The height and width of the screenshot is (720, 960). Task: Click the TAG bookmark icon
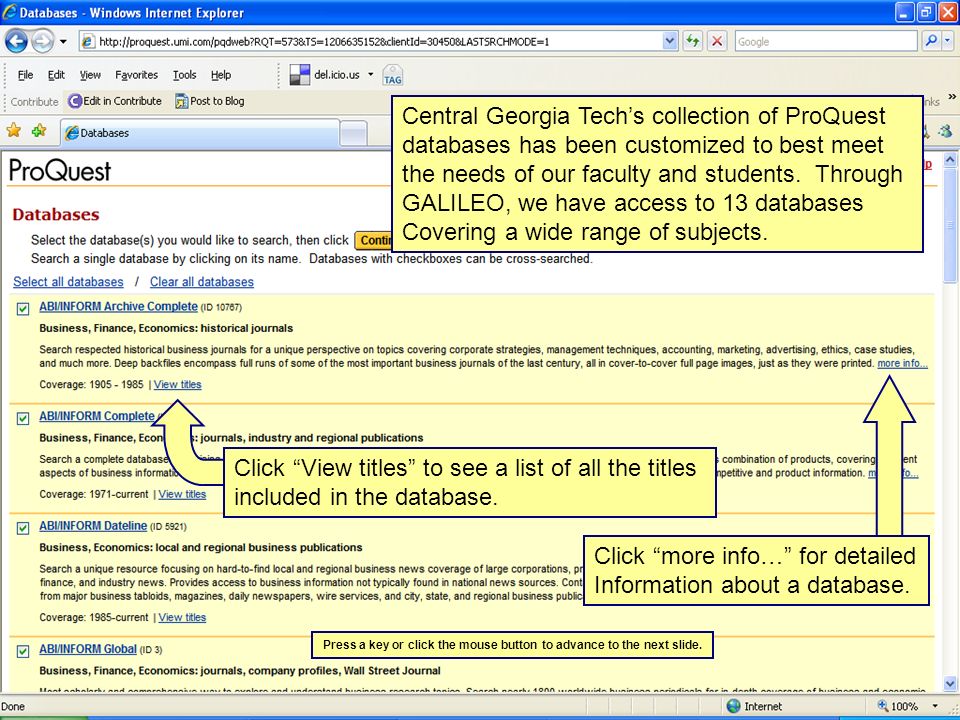392,75
